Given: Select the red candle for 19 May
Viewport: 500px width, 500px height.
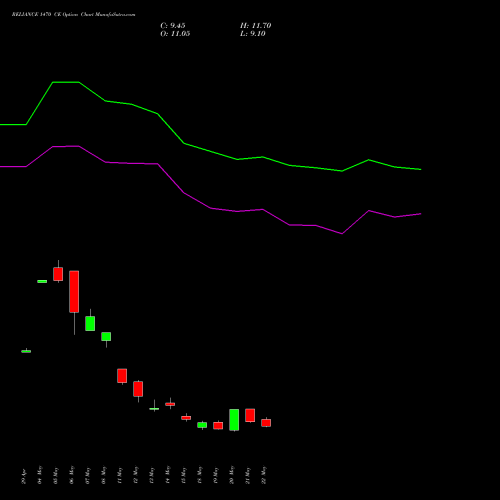Looking at the screenshot, I should [x=218, y=426].
